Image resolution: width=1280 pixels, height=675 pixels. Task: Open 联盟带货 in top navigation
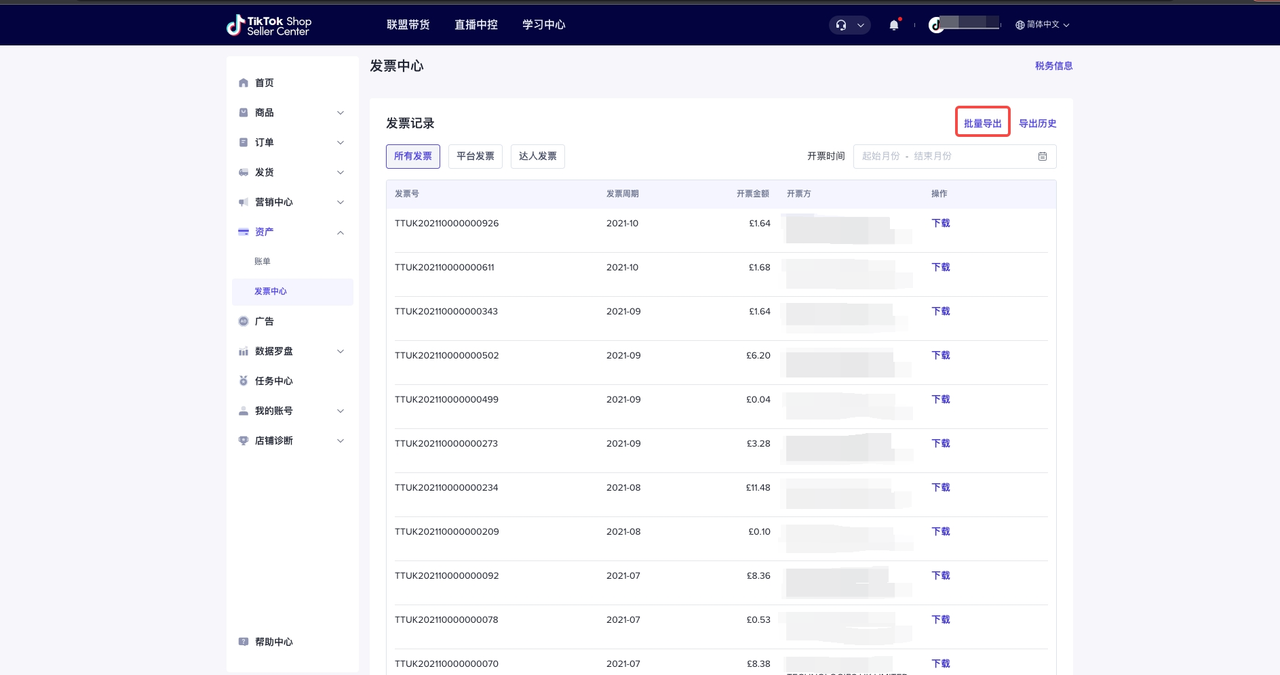(x=408, y=25)
